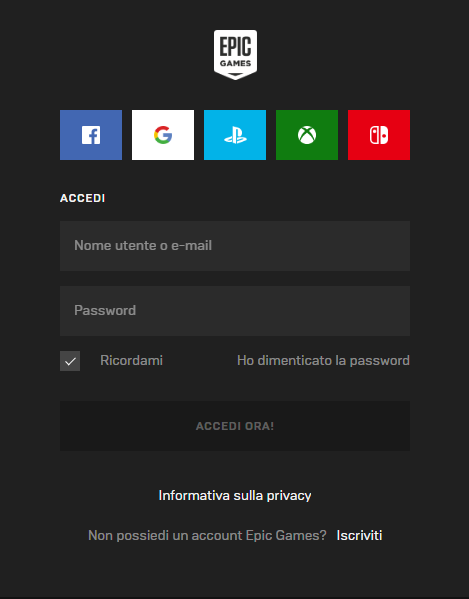This screenshot has width=469, height=599.
Task: Click the ACCEDI ORA! button
Action: [235, 426]
